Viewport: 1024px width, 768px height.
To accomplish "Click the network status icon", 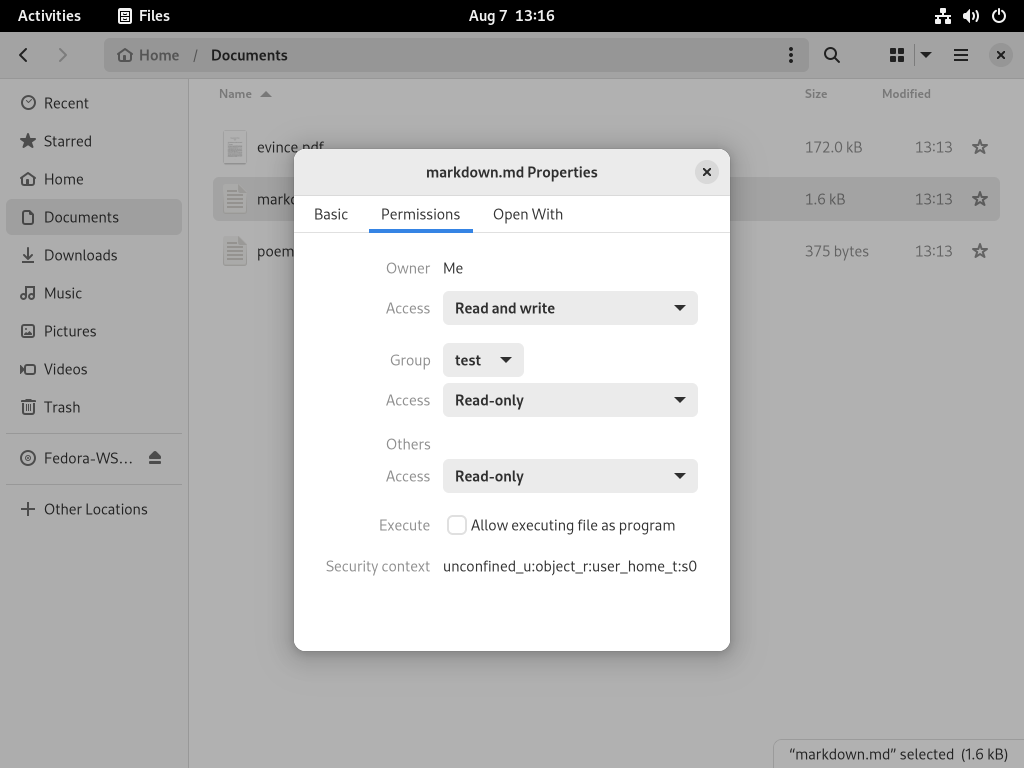I will coord(942,16).
